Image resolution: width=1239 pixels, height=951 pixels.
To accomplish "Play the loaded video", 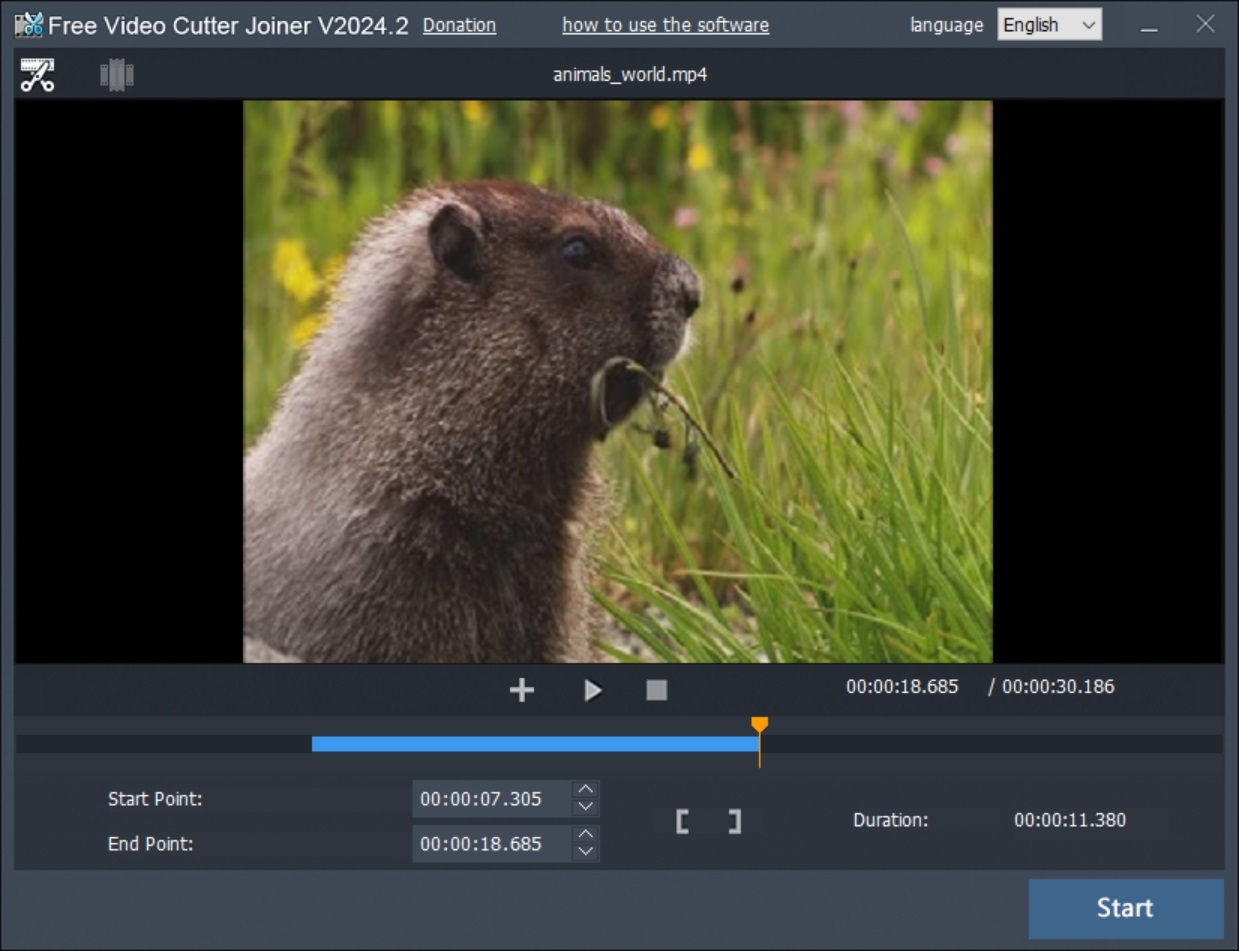I will pyautogui.click(x=592, y=689).
